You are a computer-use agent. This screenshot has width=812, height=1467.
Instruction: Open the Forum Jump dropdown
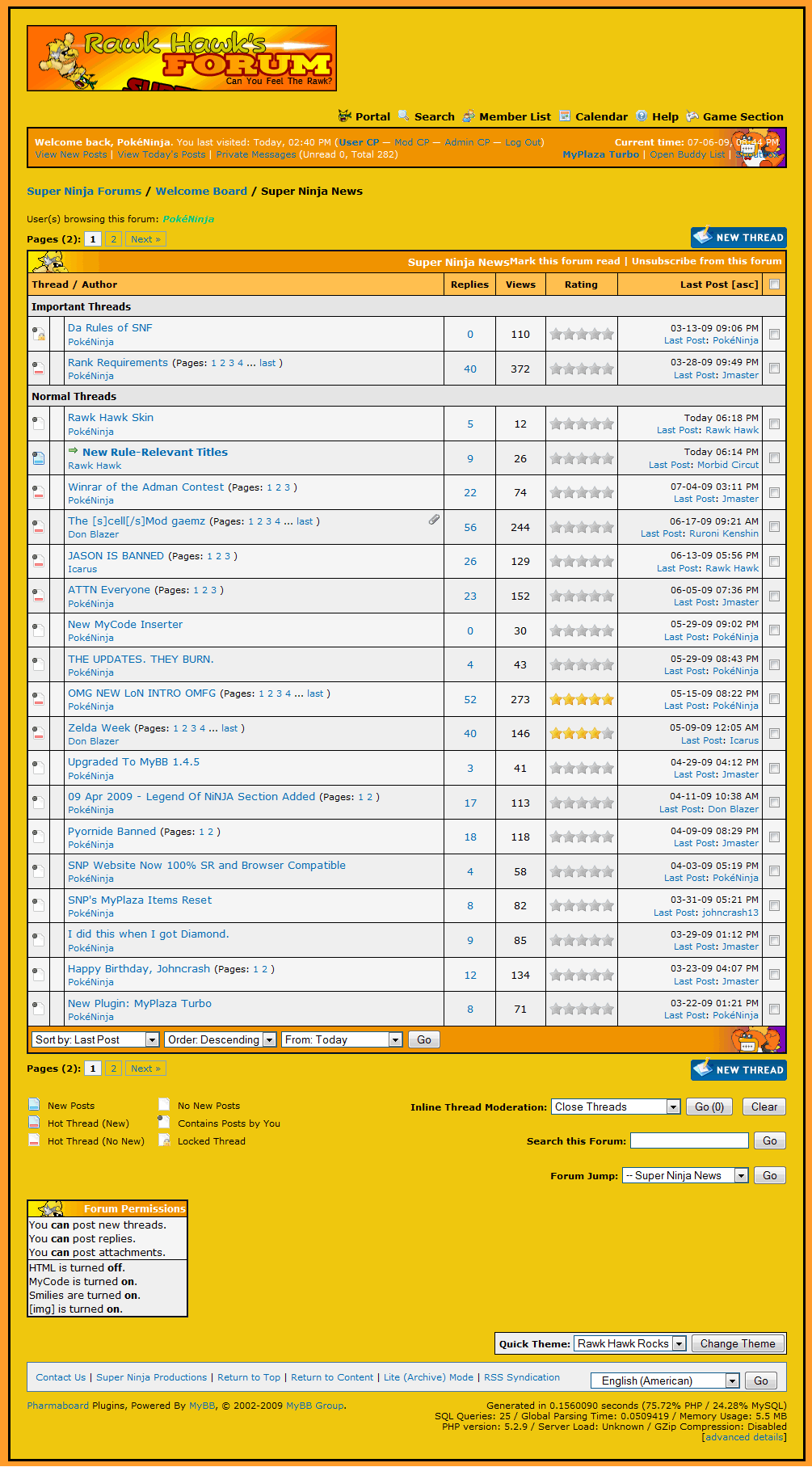pyautogui.click(x=686, y=1175)
